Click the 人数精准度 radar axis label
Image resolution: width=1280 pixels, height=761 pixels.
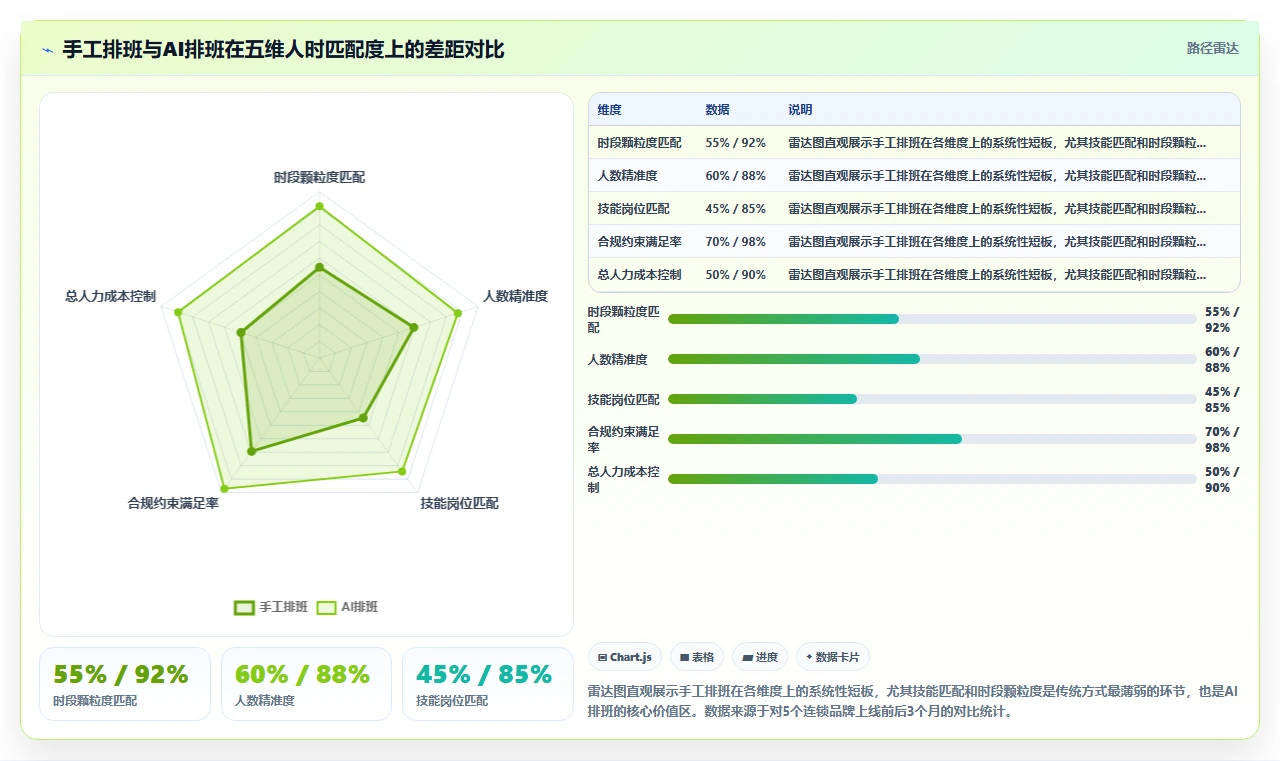pos(515,296)
